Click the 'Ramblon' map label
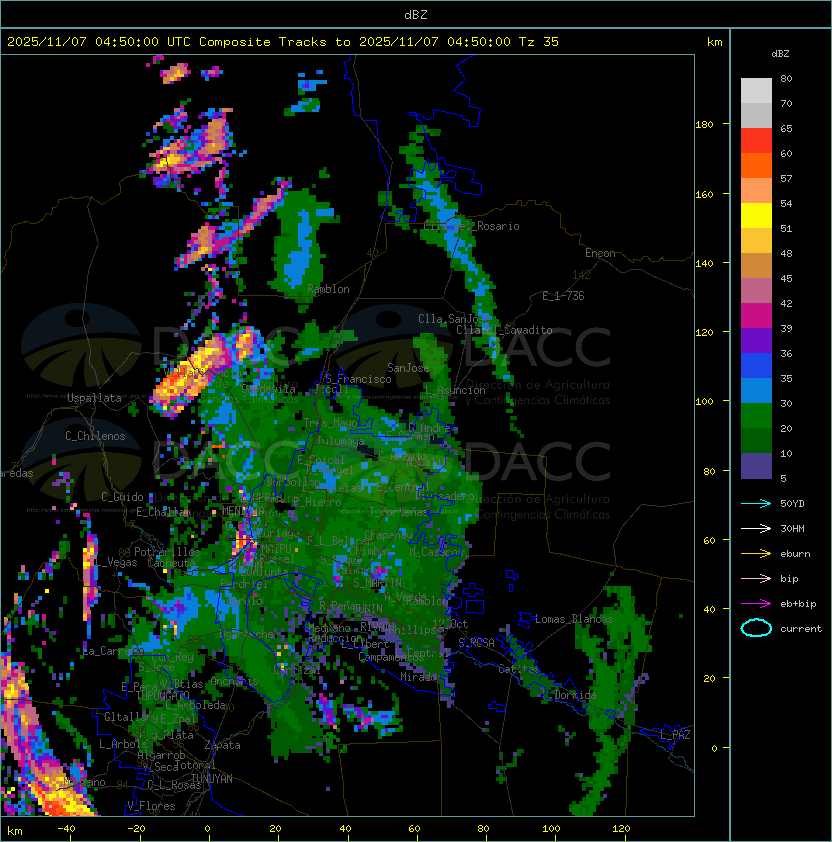This screenshot has height=842, width=832. (x=328, y=289)
